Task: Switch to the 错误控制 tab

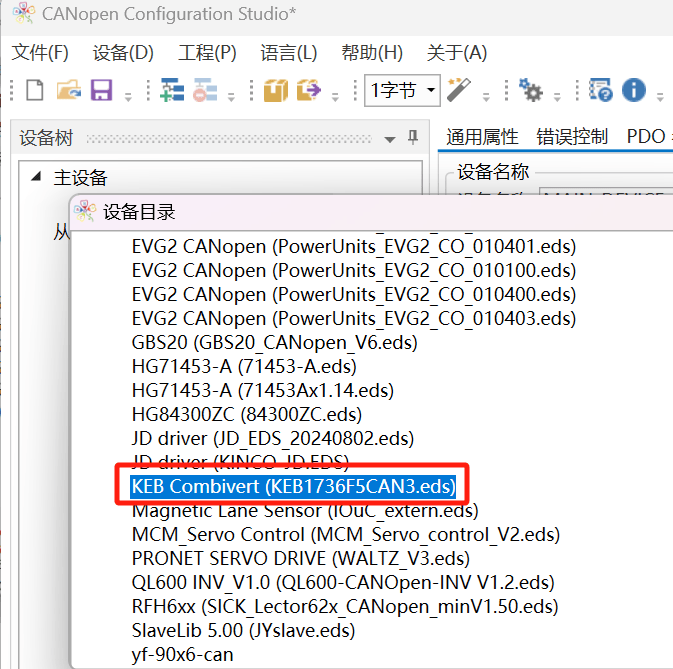Action: pyautogui.click(x=572, y=136)
